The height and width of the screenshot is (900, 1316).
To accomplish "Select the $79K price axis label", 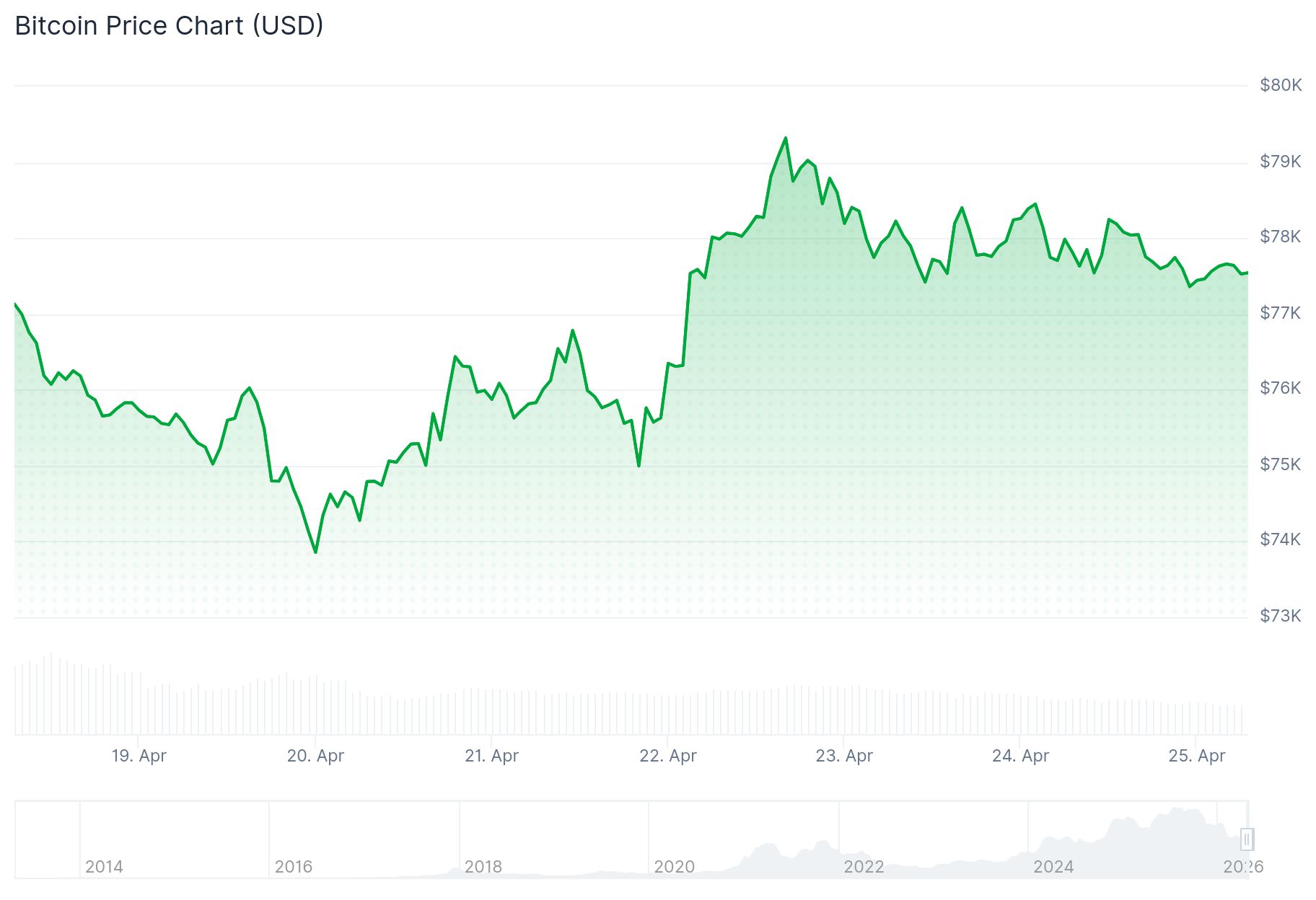I will pyautogui.click(x=1281, y=162).
